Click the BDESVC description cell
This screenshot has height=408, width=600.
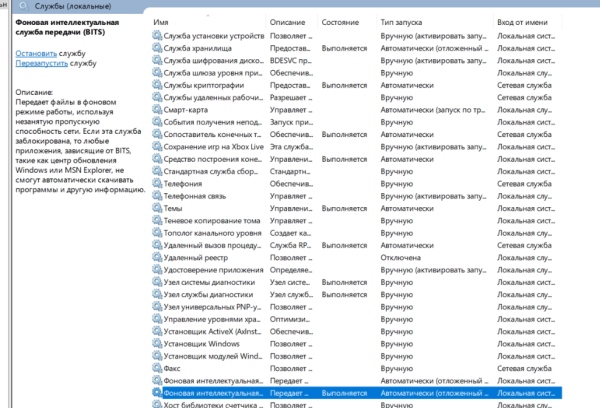click(290, 60)
